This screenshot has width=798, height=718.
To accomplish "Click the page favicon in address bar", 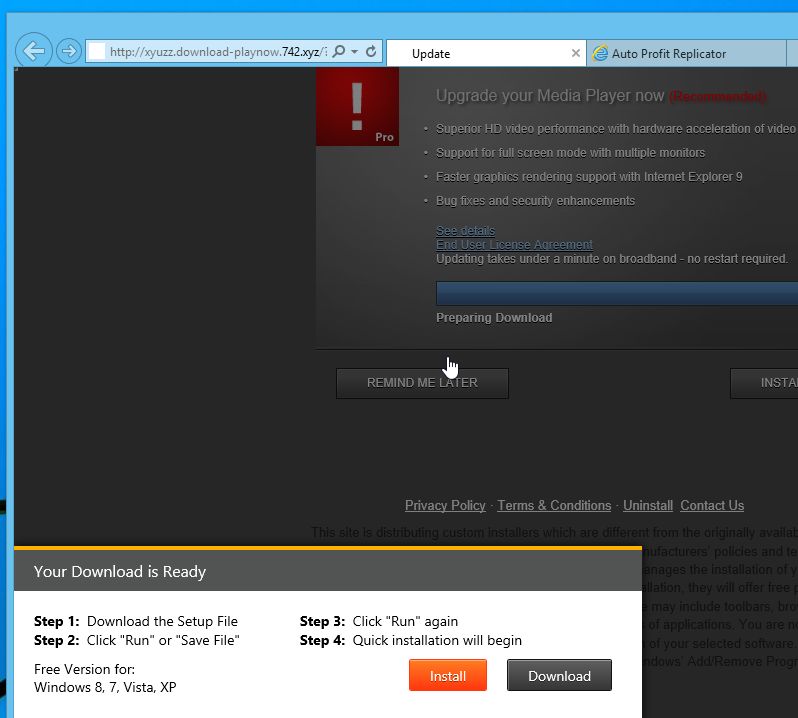I will [97, 51].
